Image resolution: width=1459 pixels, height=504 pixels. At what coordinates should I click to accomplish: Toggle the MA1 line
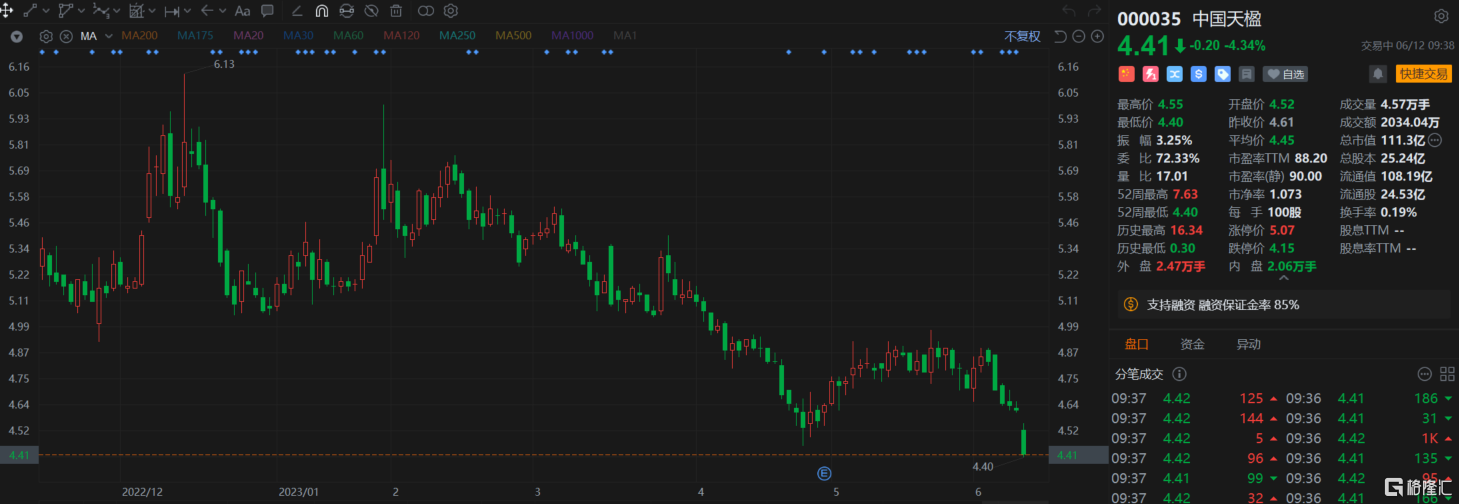tap(625, 36)
